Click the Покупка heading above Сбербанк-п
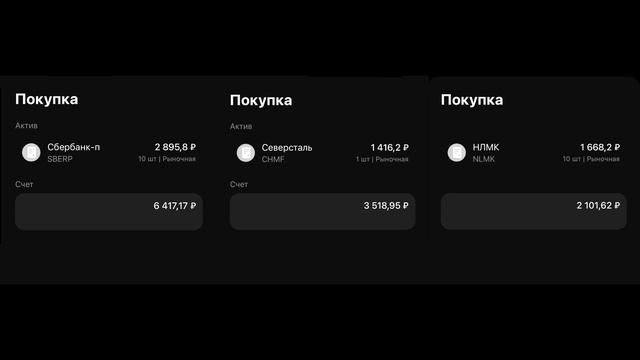This screenshot has height=360, width=640. point(47,99)
